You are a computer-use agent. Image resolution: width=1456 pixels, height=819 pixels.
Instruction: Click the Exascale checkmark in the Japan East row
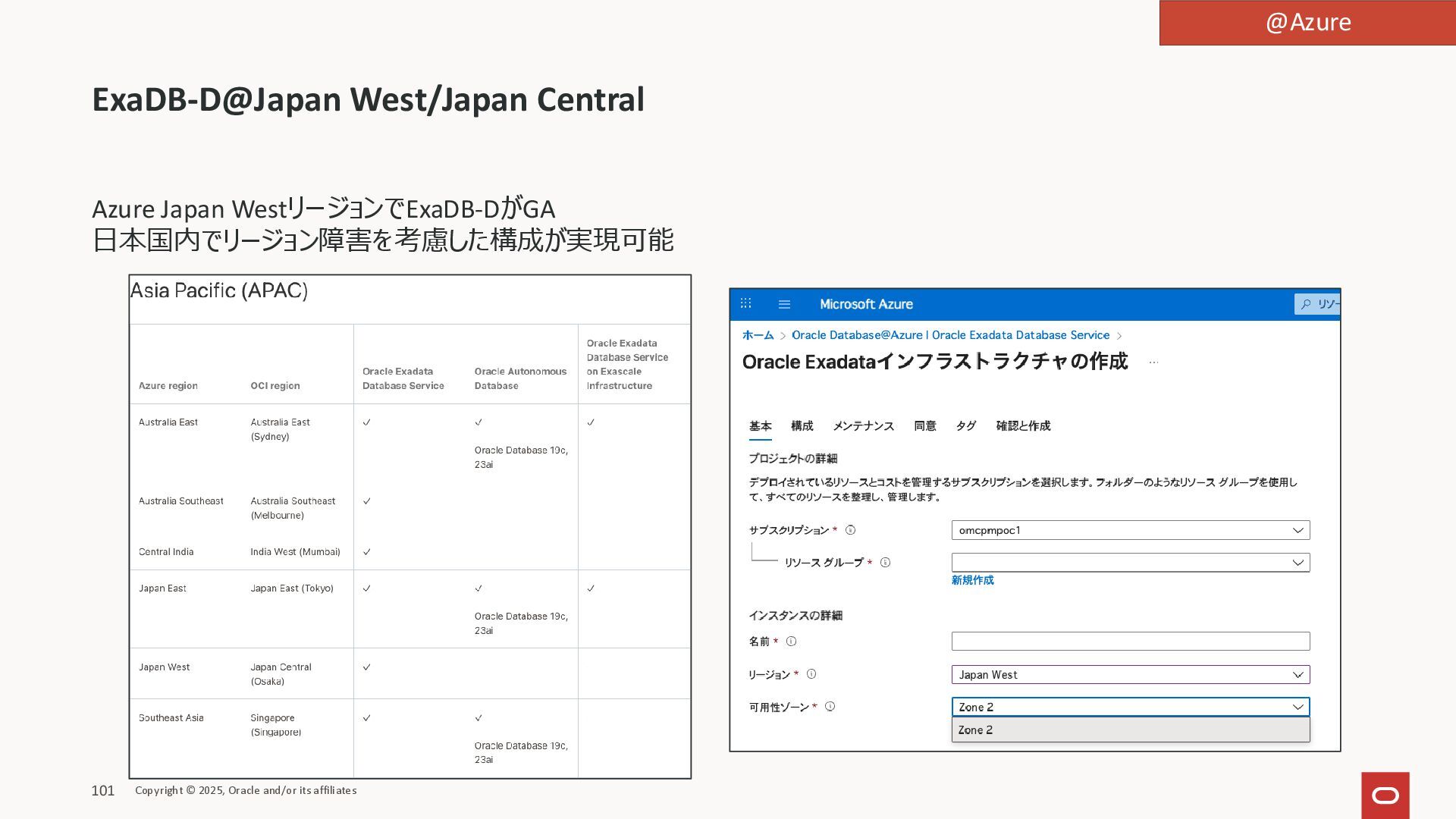coord(591,588)
